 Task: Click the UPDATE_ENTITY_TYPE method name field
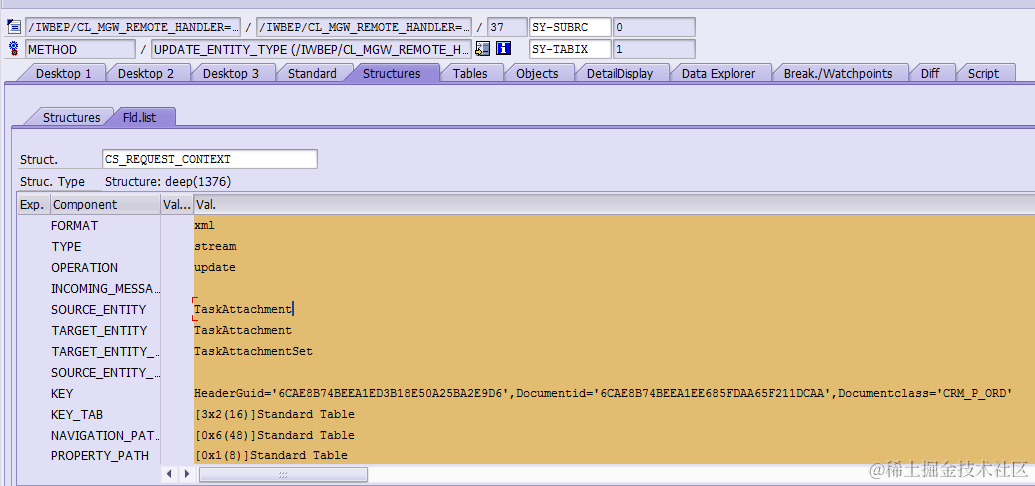312,49
